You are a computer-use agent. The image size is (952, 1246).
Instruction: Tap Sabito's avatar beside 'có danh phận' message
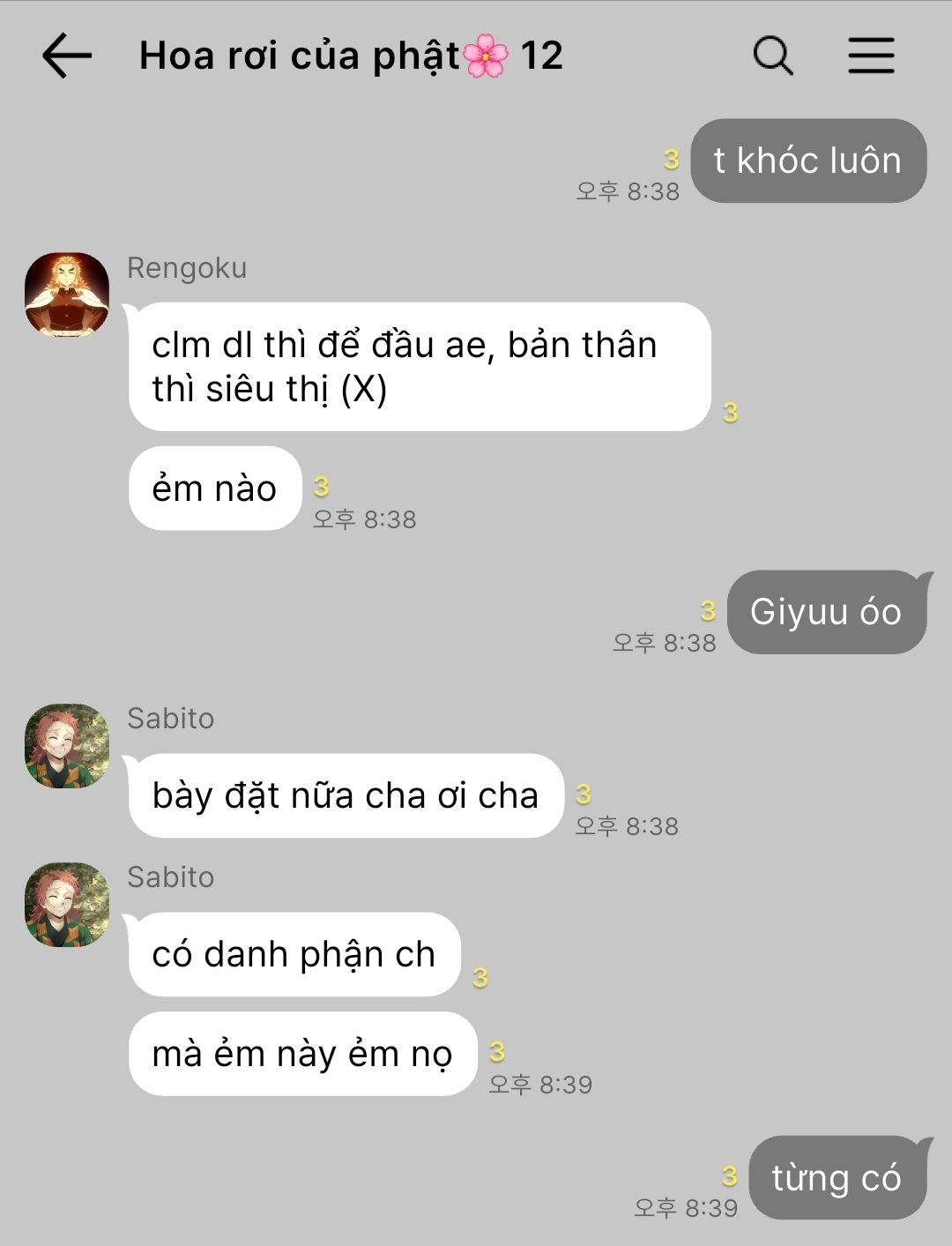67,905
